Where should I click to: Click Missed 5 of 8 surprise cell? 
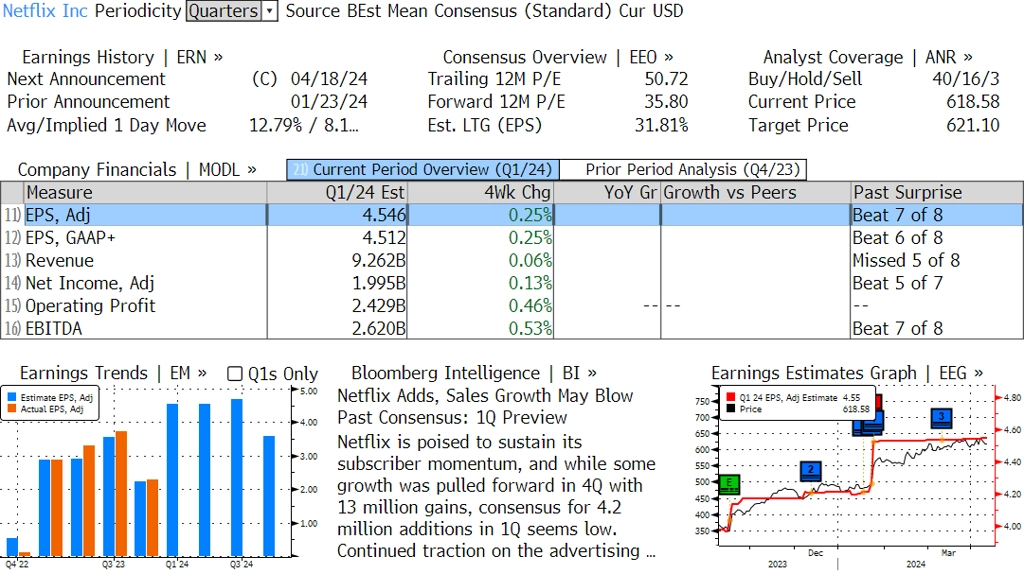tap(906, 261)
